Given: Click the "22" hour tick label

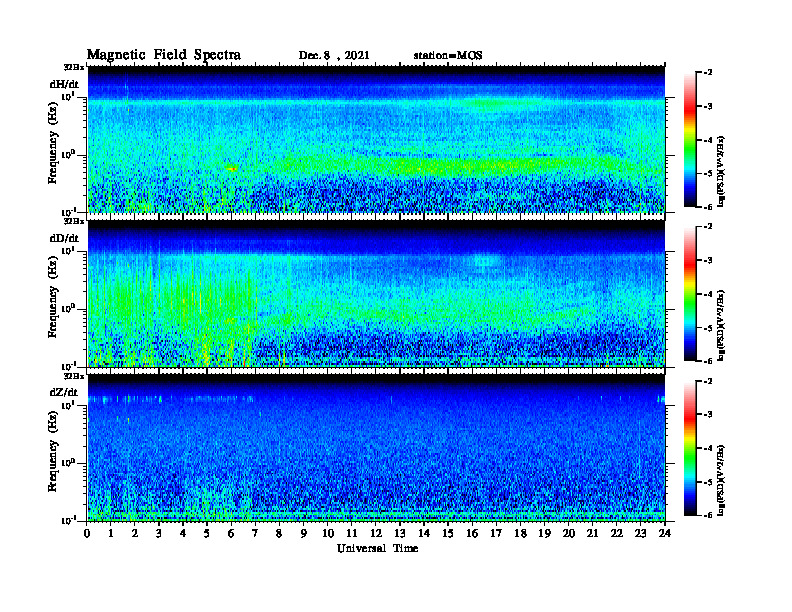Looking at the screenshot, I should pyautogui.click(x=617, y=533).
